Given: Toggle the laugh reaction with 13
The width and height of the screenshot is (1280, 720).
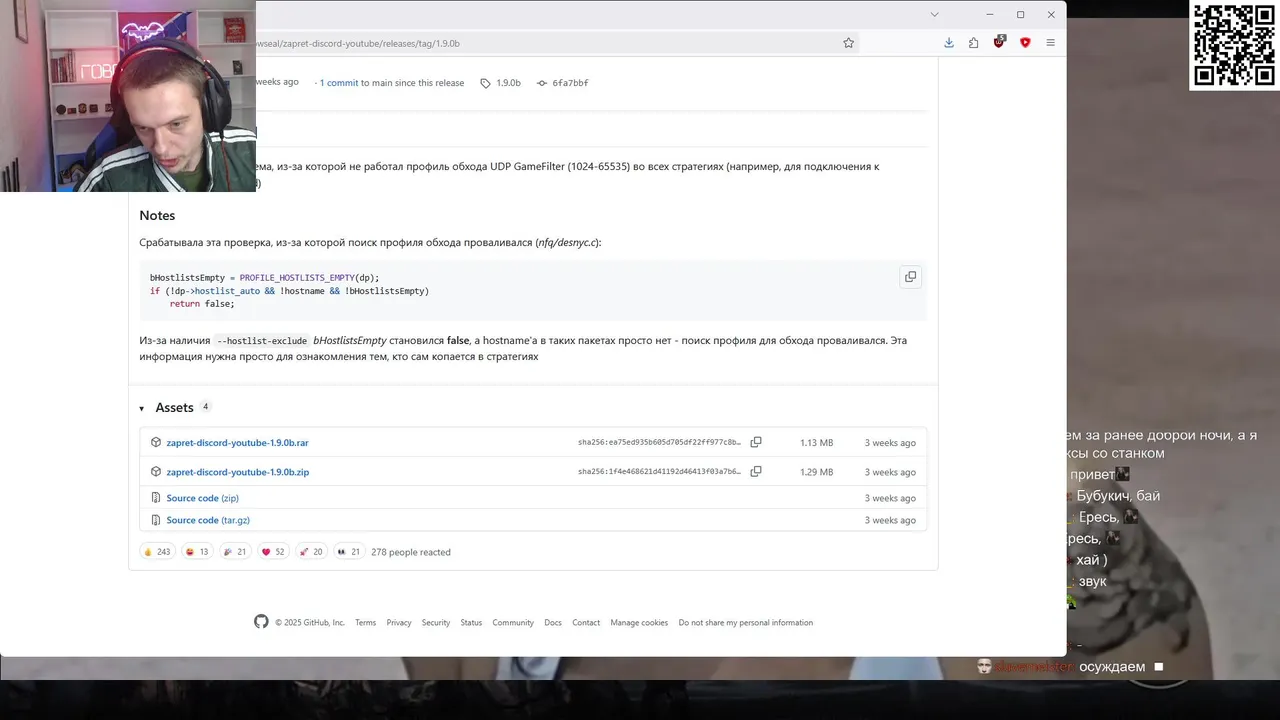Looking at the screenshot, I should pos(197,552).
